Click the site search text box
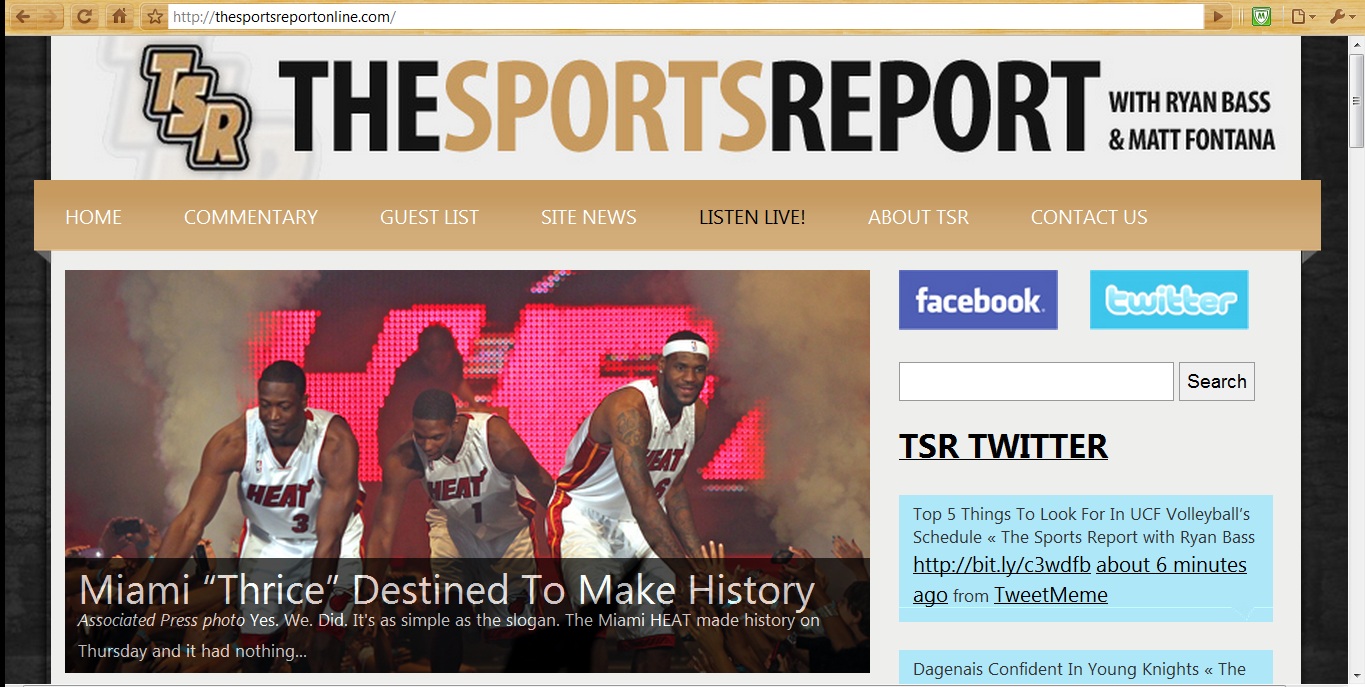The height and width of the screenshot is (687, 1365). 1036,381
